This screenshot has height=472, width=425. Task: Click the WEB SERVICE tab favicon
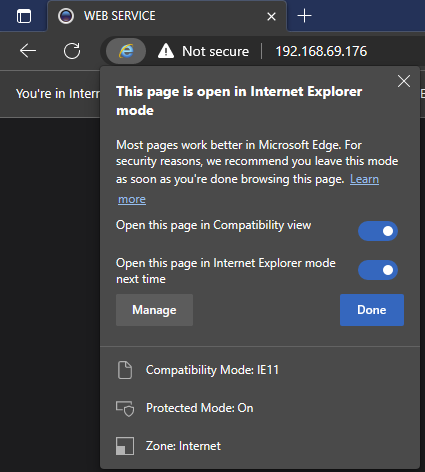click(x=66, y=16)
